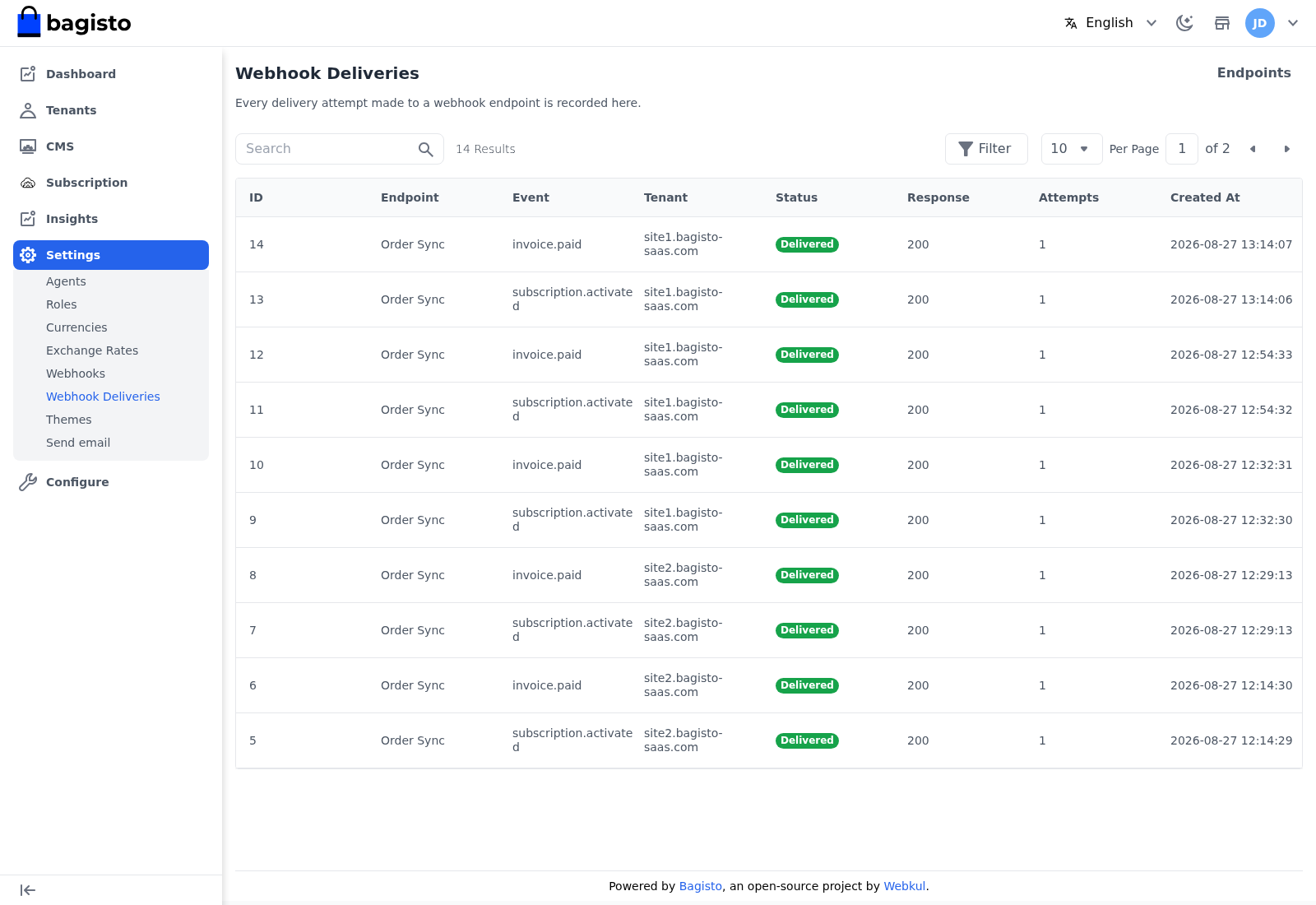
Task: Click the Configure wrench icon
Action: [x=28, y=482]
